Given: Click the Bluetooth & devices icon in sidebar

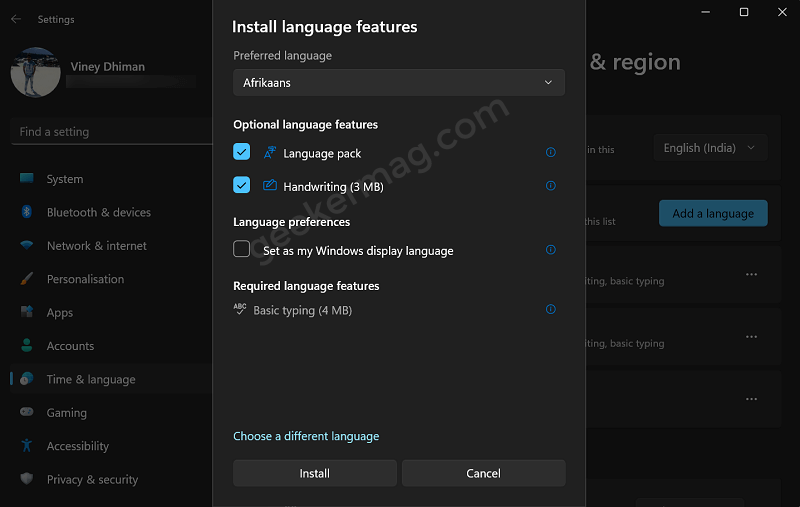Looking at the screenshot, I should (x=27, y=212).
